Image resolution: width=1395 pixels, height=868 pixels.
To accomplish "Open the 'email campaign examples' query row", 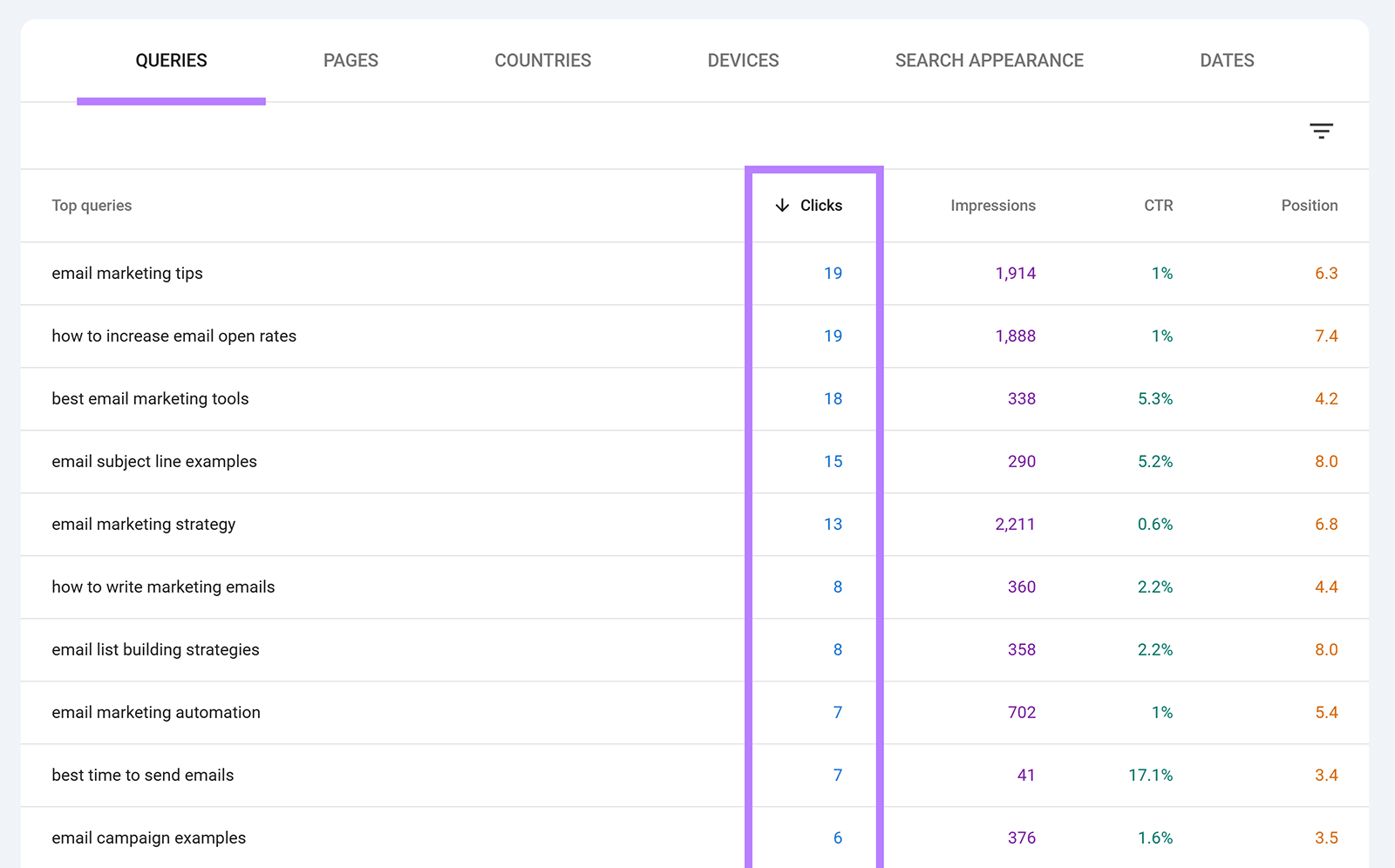I will pyautogui.click(x=148, y=837).
